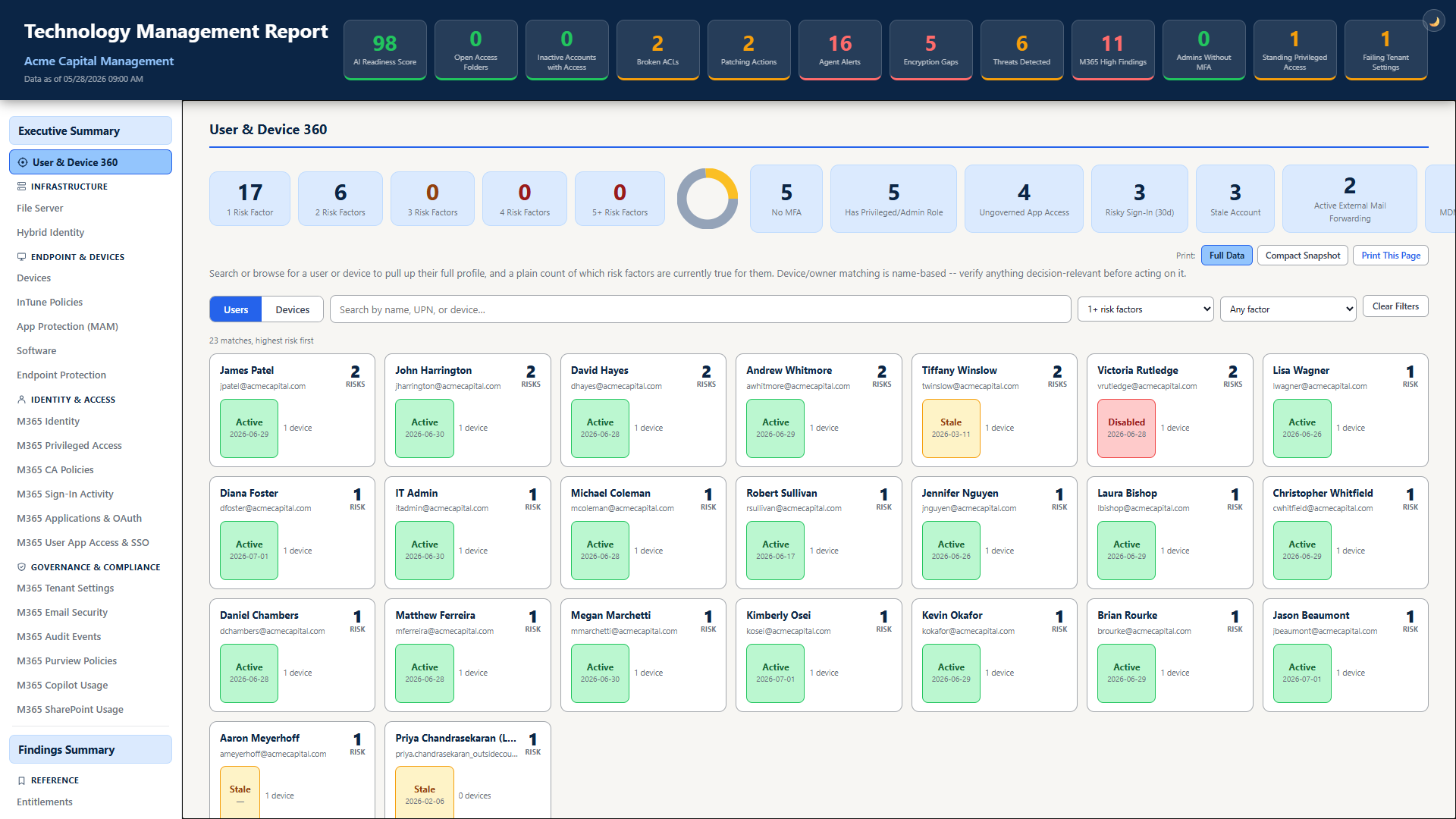Click '23 matches, highest risk first' text

click(262, 341)
